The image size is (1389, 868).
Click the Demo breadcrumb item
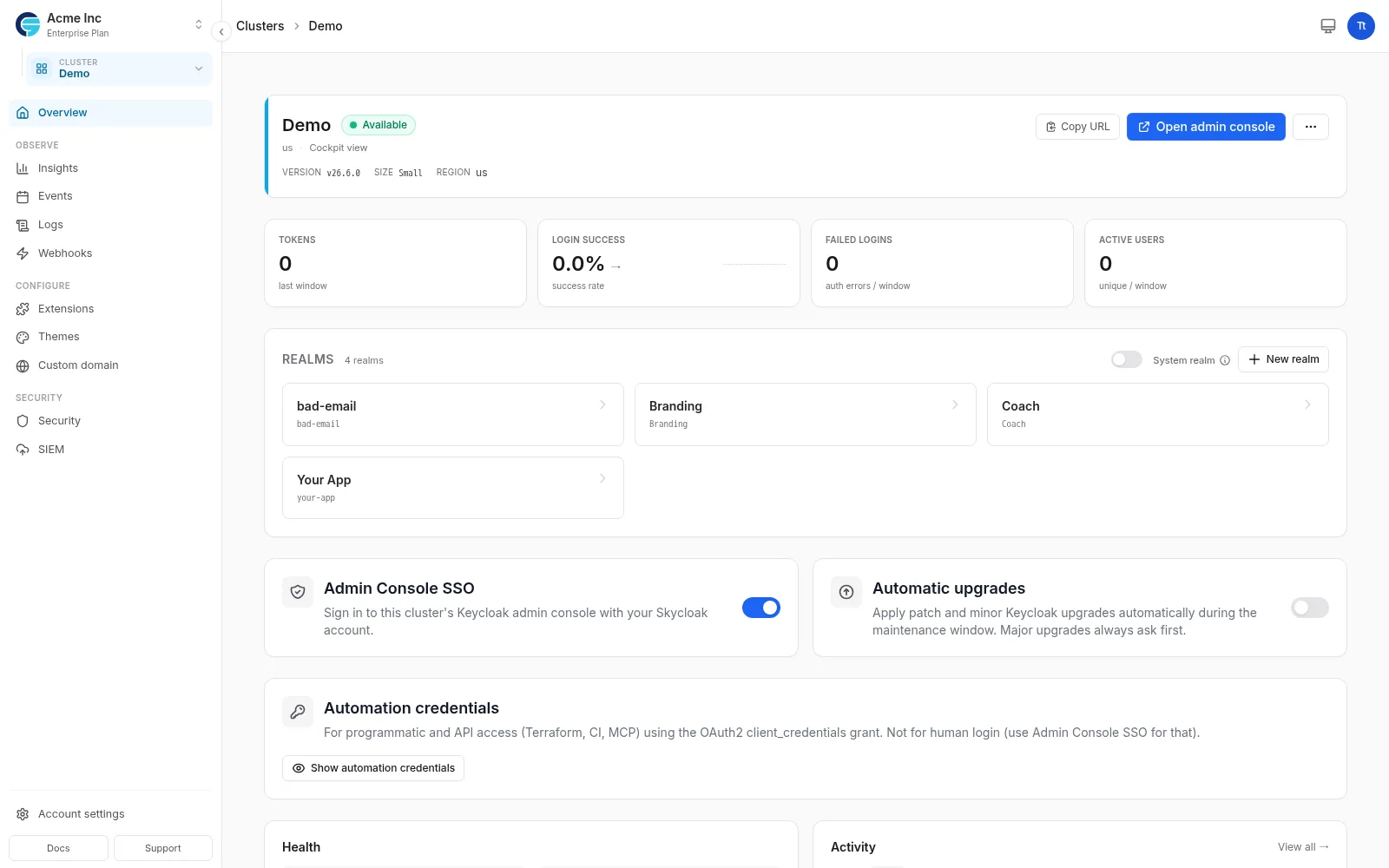326,26
